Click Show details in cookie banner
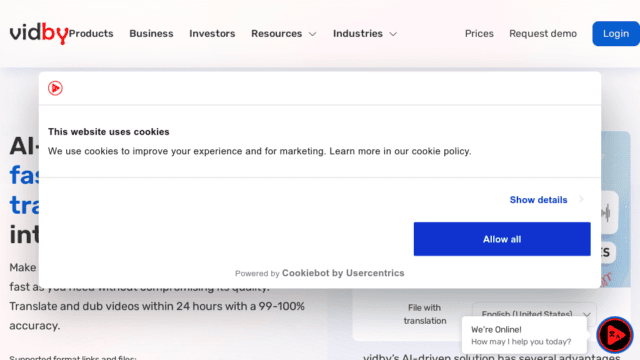The width and height of the screenshot is (640, 360). click(x=538, y=200)
